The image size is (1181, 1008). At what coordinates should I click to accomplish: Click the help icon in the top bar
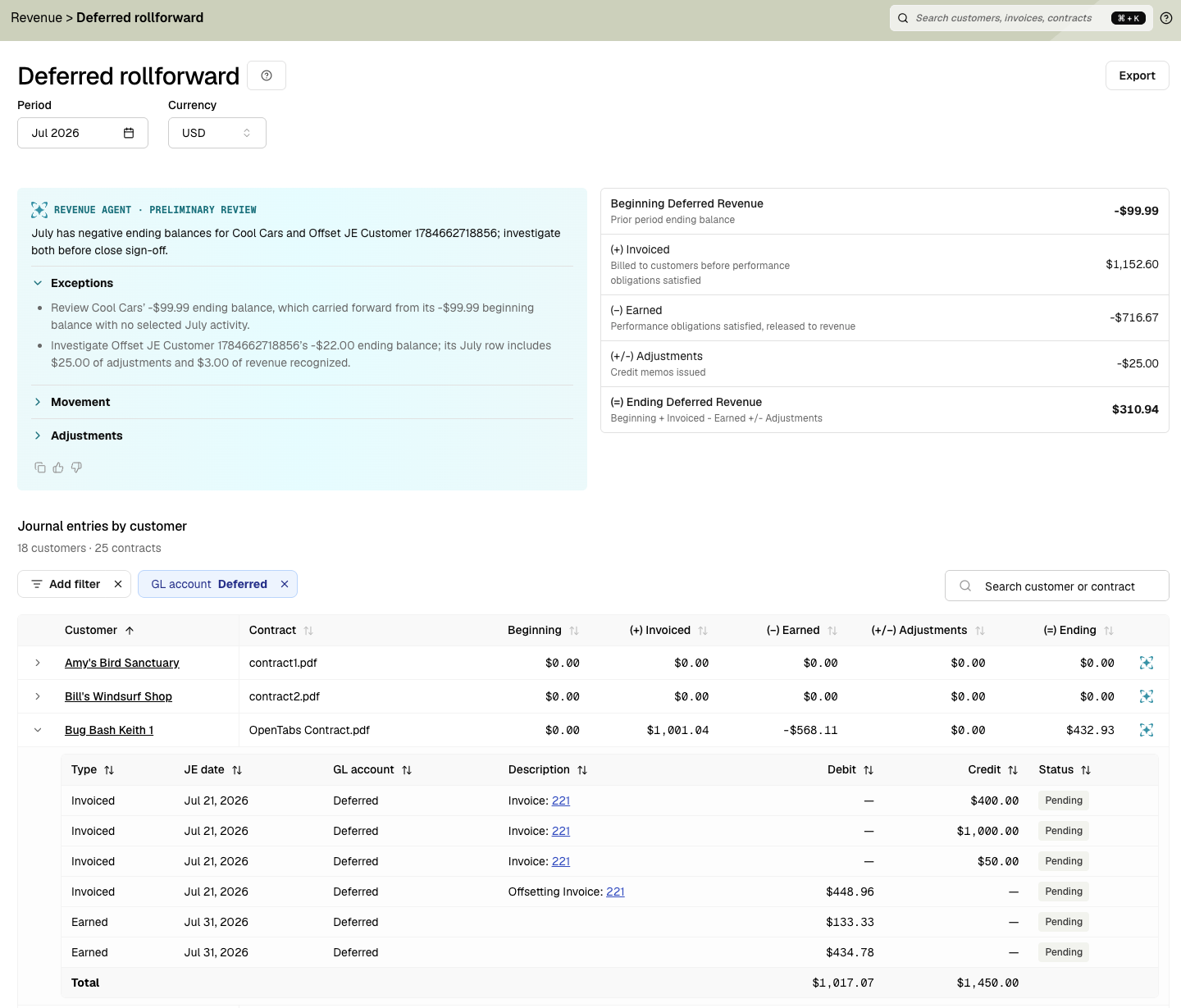click(x=1165, y=18)
